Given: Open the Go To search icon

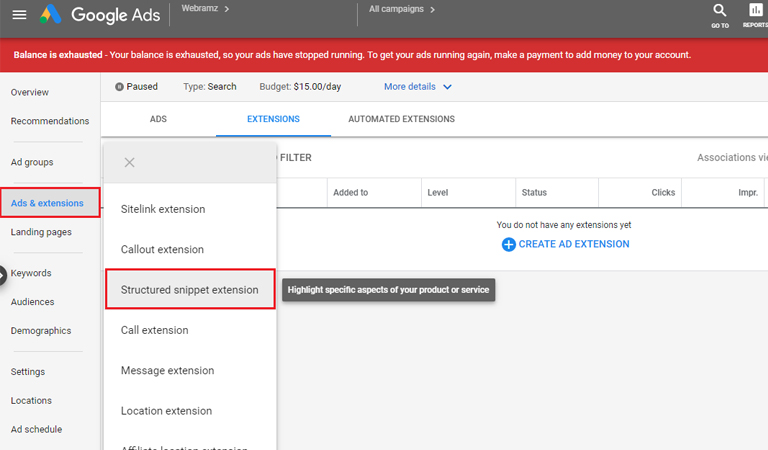Looking at the screenshot, I should [720, 15].
